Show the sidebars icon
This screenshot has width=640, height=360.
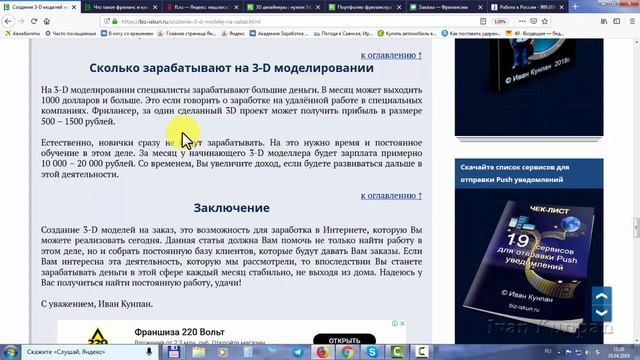click(x=617, y=21)
